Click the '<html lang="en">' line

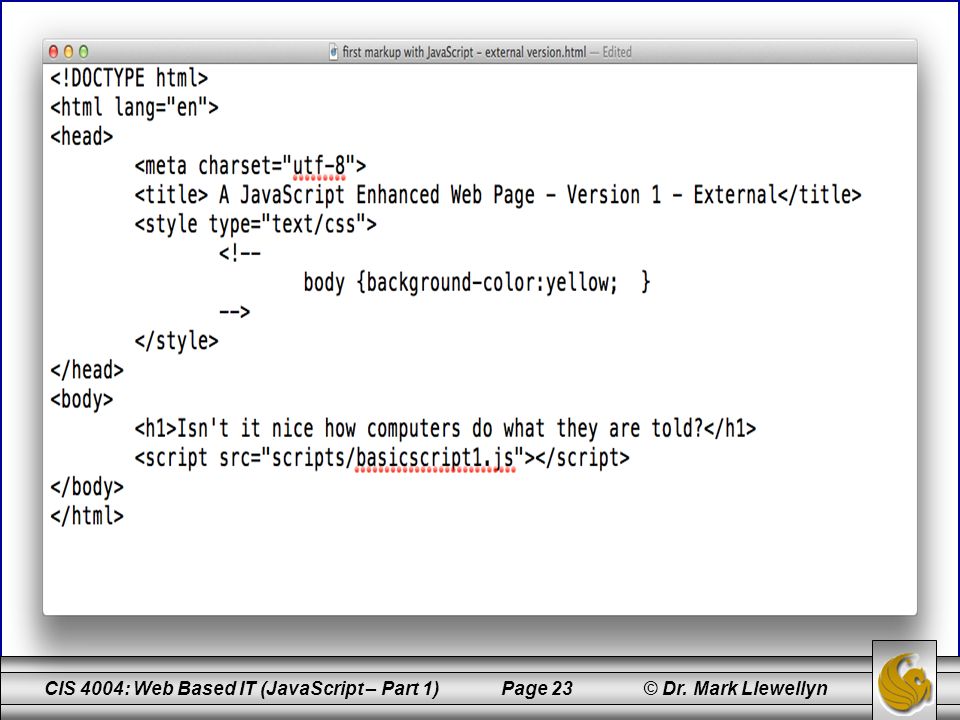(134, 108)
